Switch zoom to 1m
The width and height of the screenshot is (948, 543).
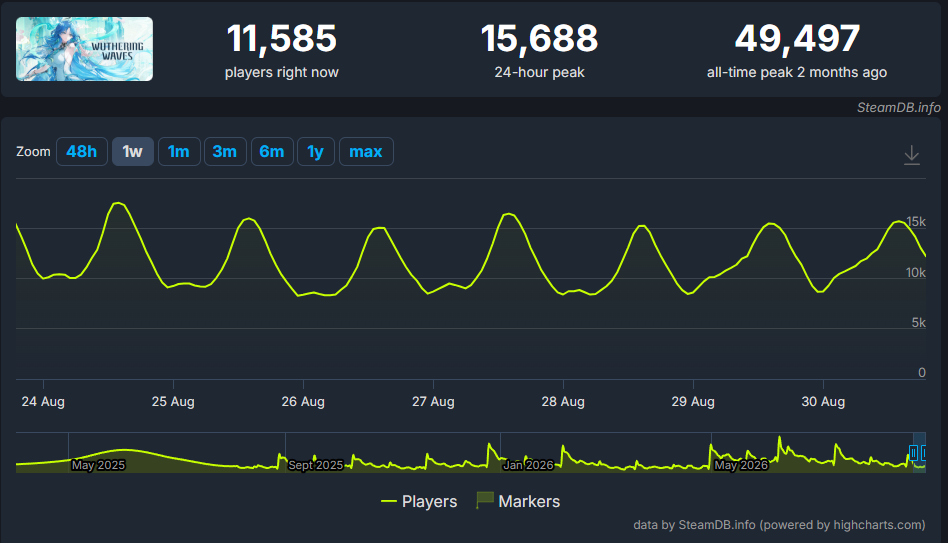[x=178, y=151]
